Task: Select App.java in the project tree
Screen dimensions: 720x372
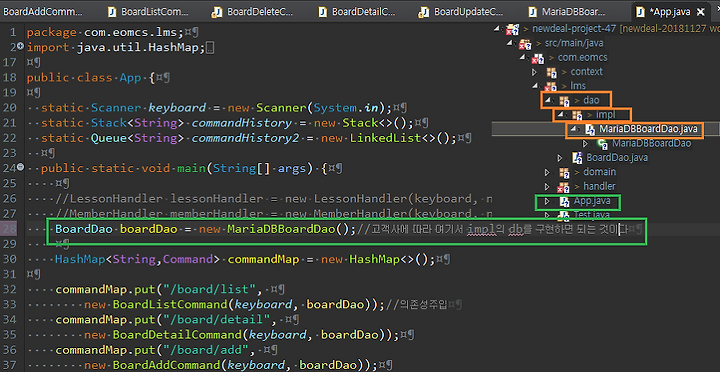Action: 592,201
